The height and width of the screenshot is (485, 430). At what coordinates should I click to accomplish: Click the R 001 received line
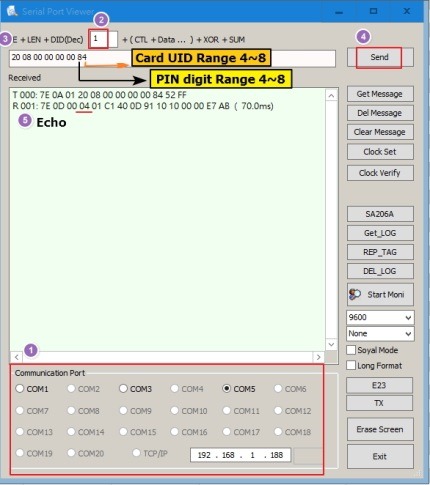pos(143,106)
